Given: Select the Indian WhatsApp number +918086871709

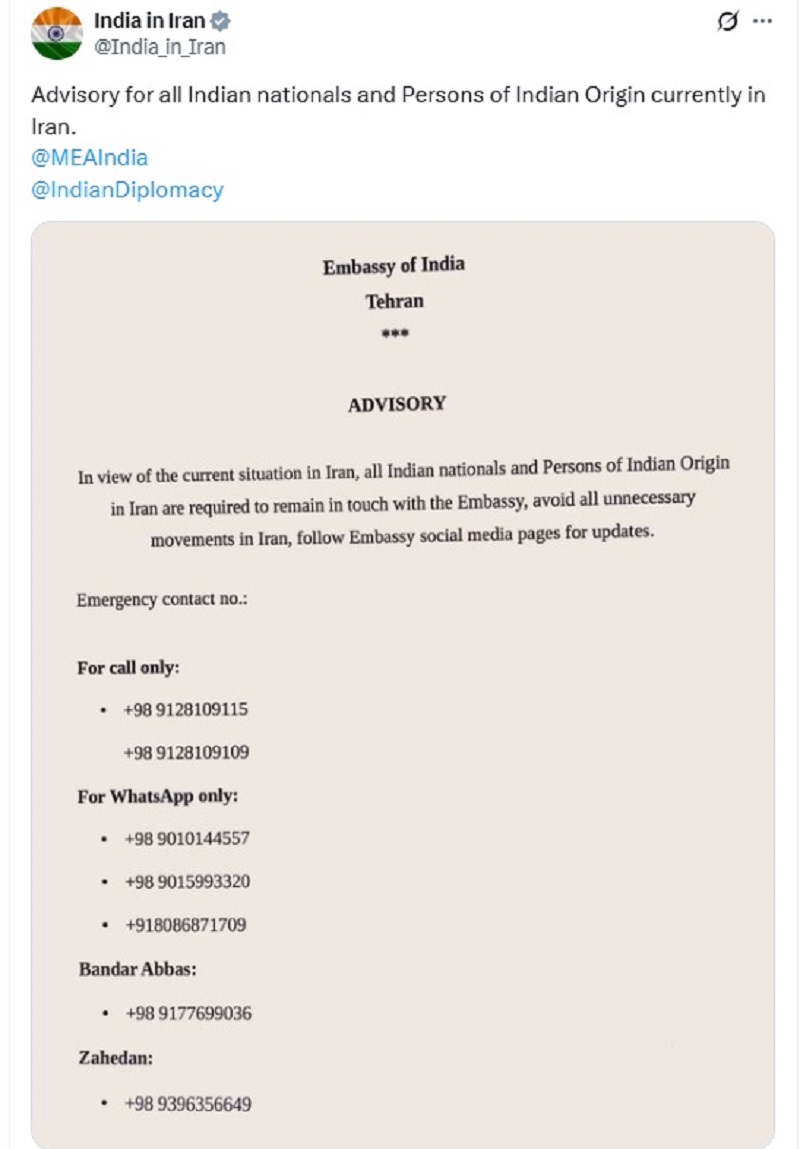Looking at the screenshot, I should click(x=186, y=925).
